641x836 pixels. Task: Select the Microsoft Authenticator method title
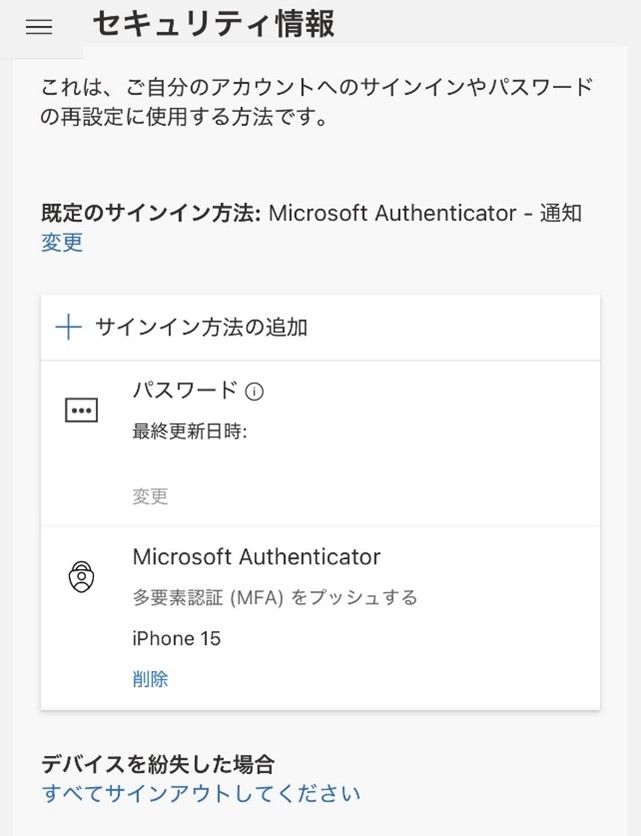(257, 557)
